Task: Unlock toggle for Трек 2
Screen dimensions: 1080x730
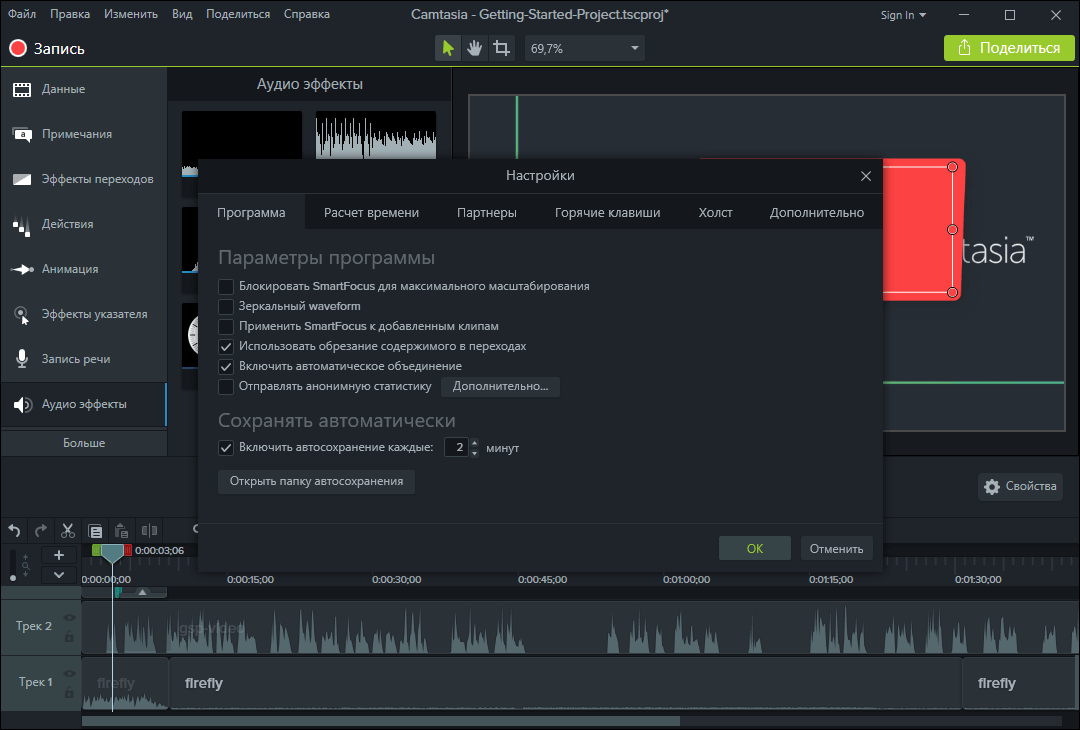Action: (x=69, y=637)
